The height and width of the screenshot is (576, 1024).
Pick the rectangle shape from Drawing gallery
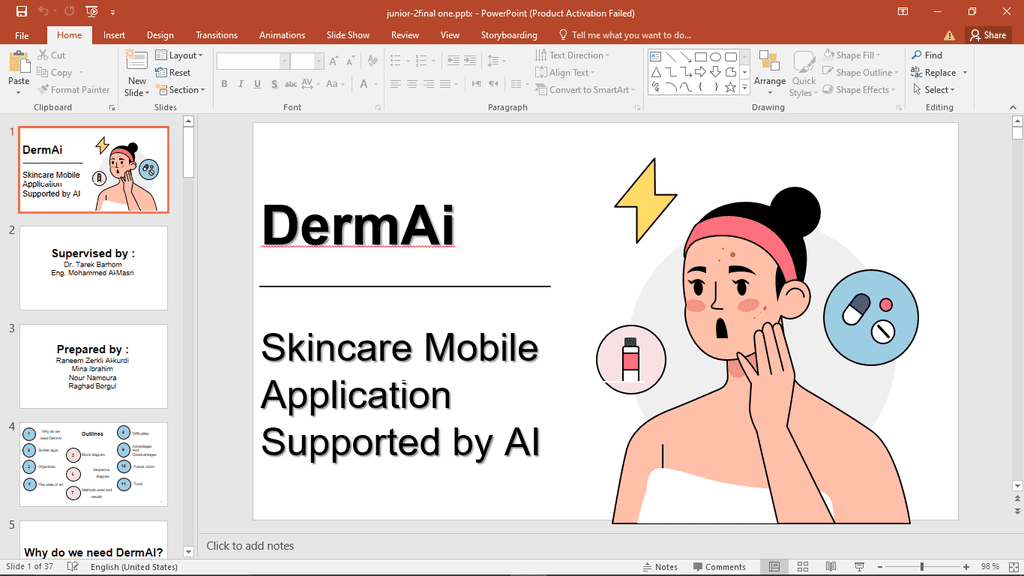(x=701, y=57)
